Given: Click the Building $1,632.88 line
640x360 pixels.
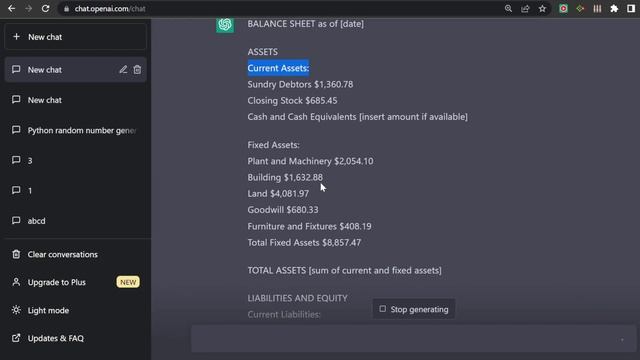Looking at the screenshot, I should 285,178.
